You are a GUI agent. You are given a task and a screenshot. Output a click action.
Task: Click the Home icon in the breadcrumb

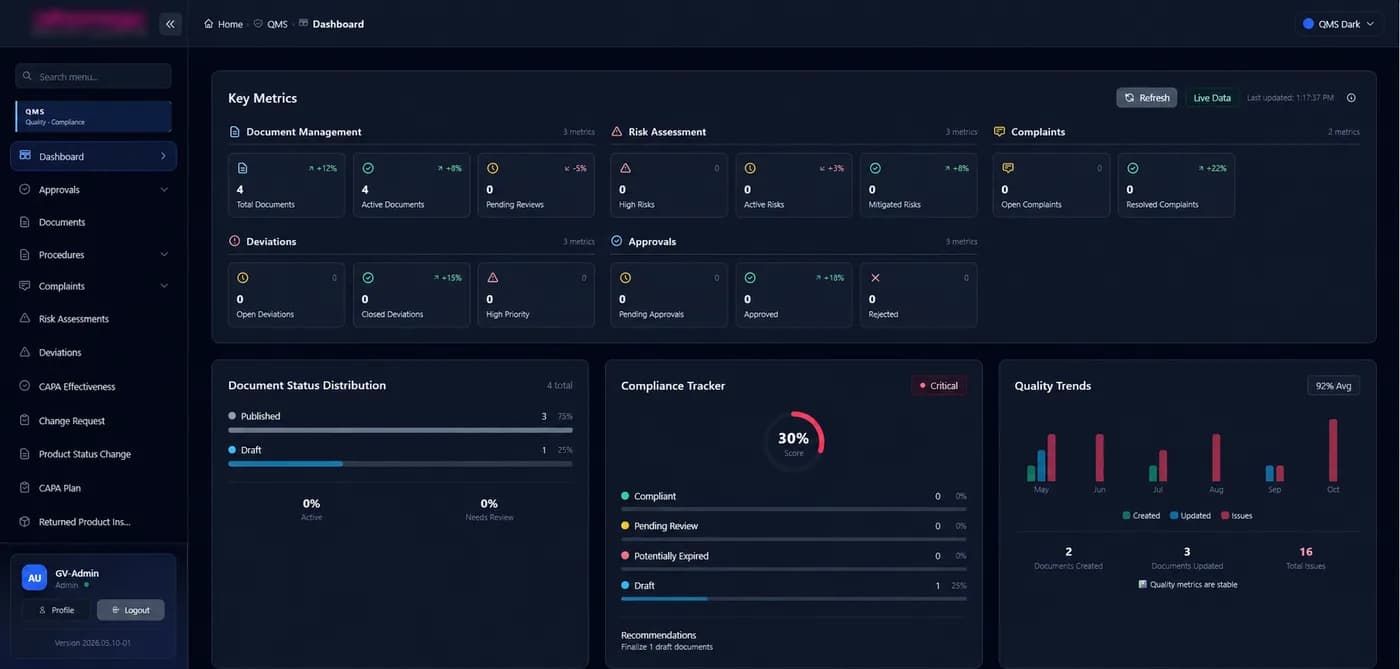coord(208,24)
